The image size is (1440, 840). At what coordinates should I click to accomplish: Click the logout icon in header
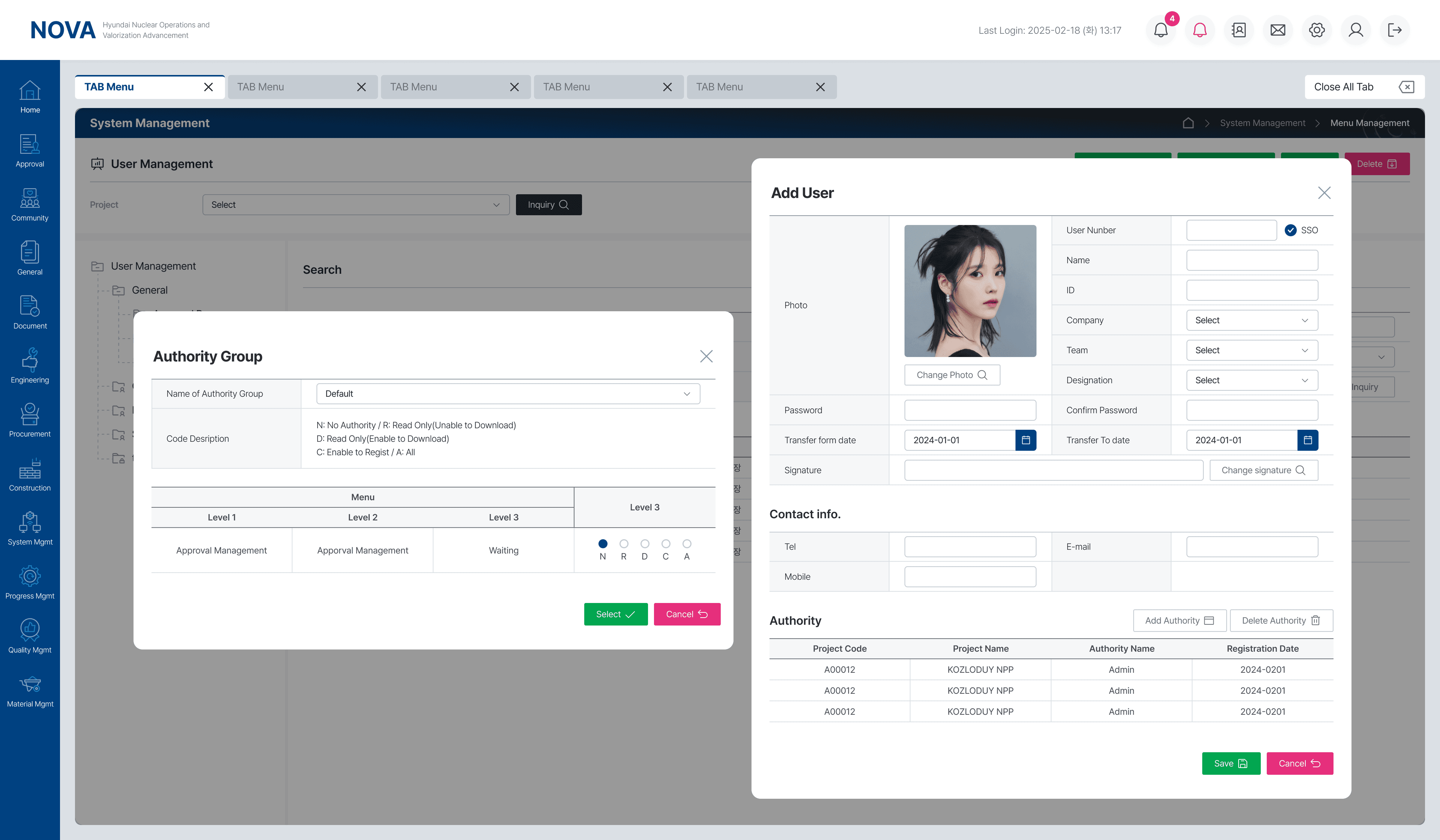[x=1394, y=30]
